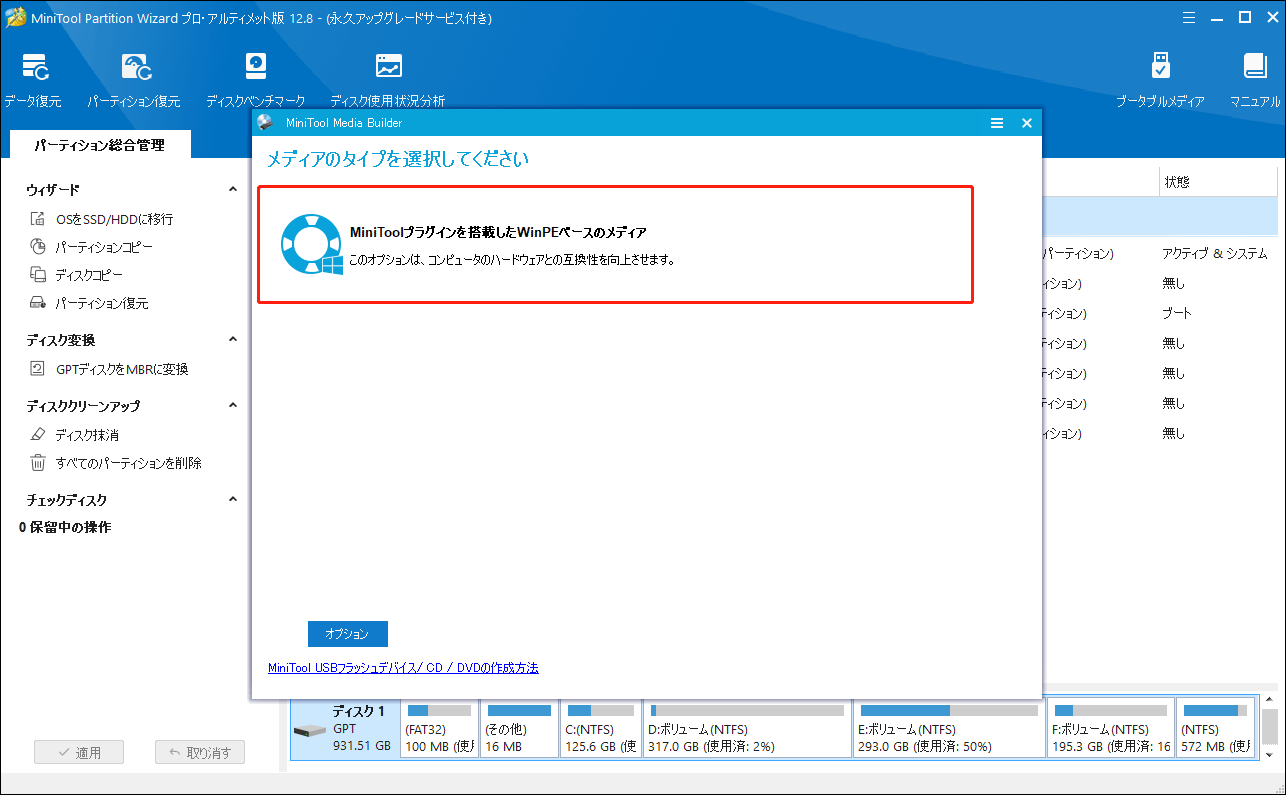Screen dimensions: 1286x795
Task: Collapse the ディスククリーンアップ section
Action: pos(233,406)
